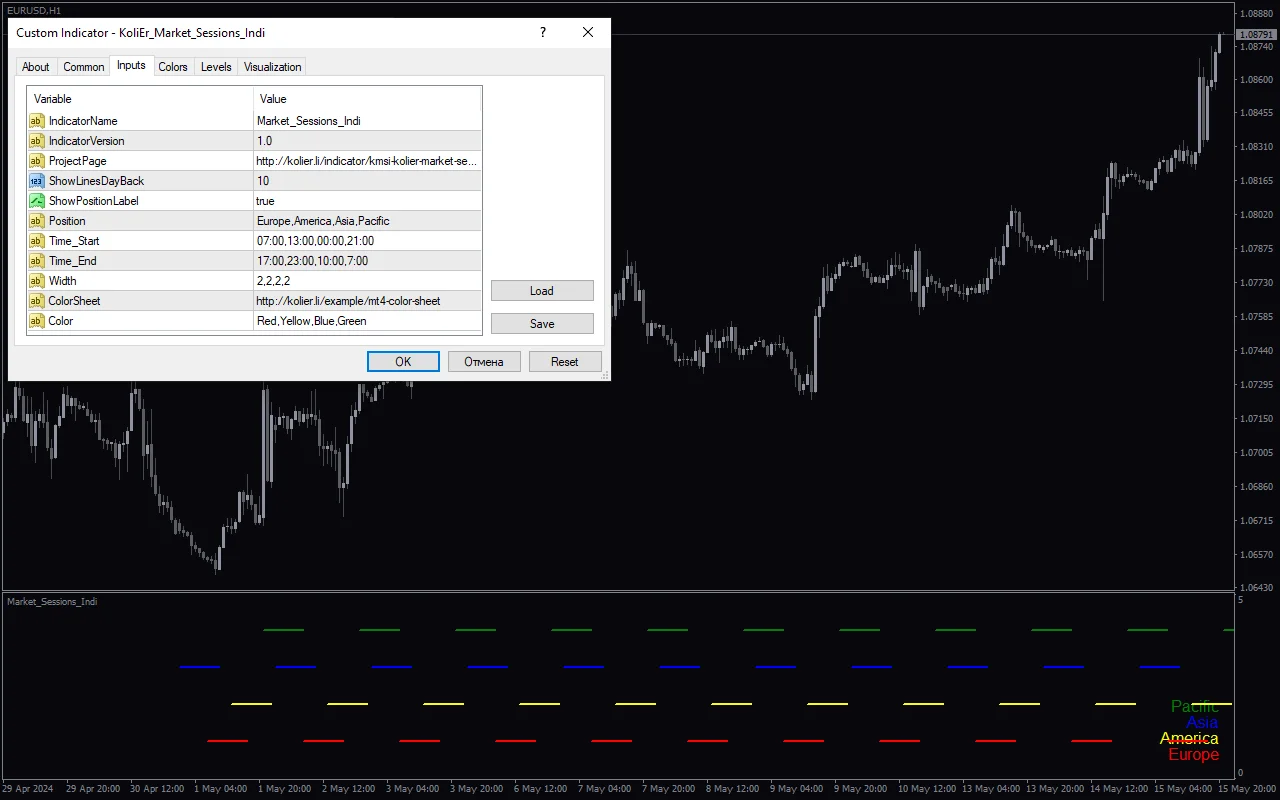
Task: Click the ab icon for Time_Start variable
Action: [x=36, y=241]
